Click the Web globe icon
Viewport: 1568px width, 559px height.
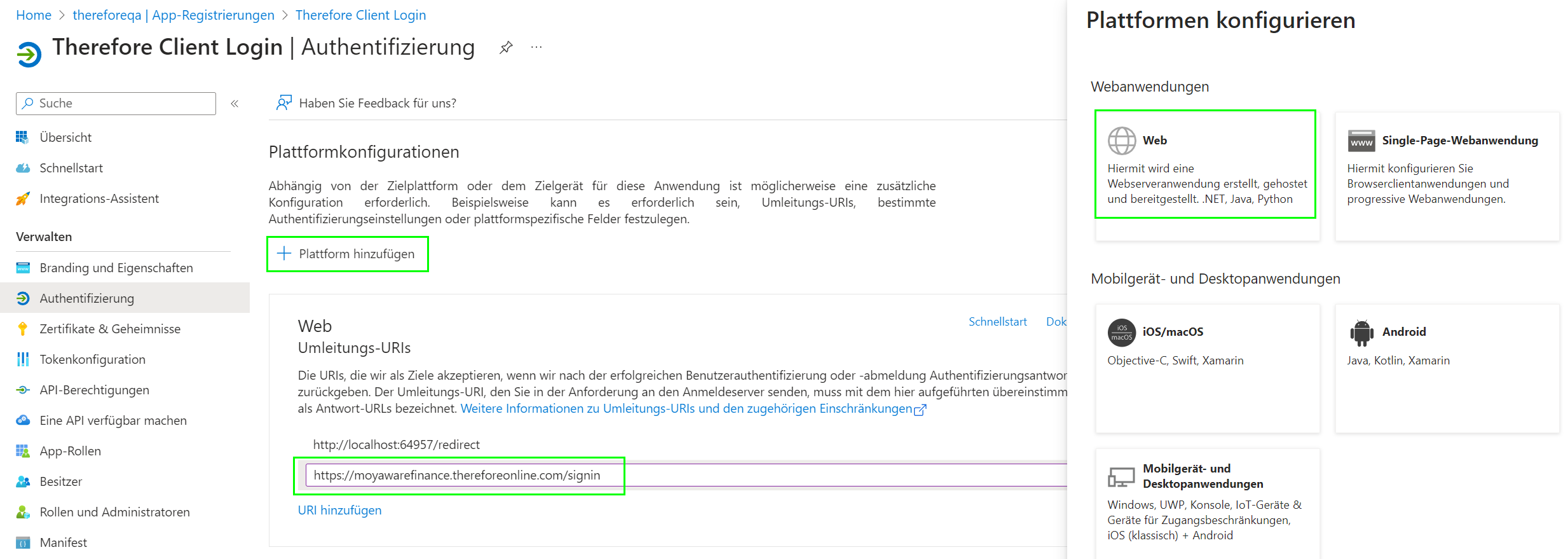1122,141
